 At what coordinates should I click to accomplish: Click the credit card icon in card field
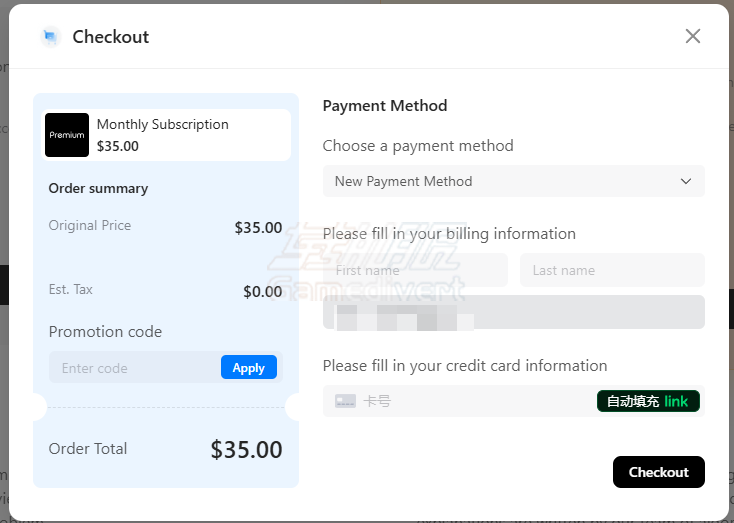click(x=345, y=401)
